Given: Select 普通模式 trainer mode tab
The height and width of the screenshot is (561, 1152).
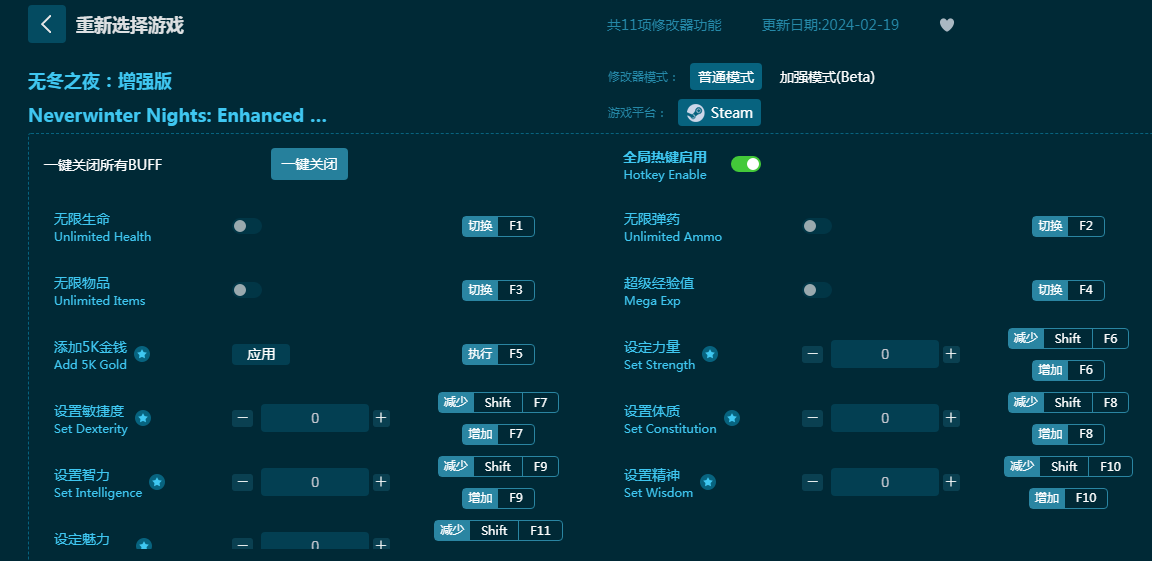Looking at the screenshot, I should pos(726,77).
